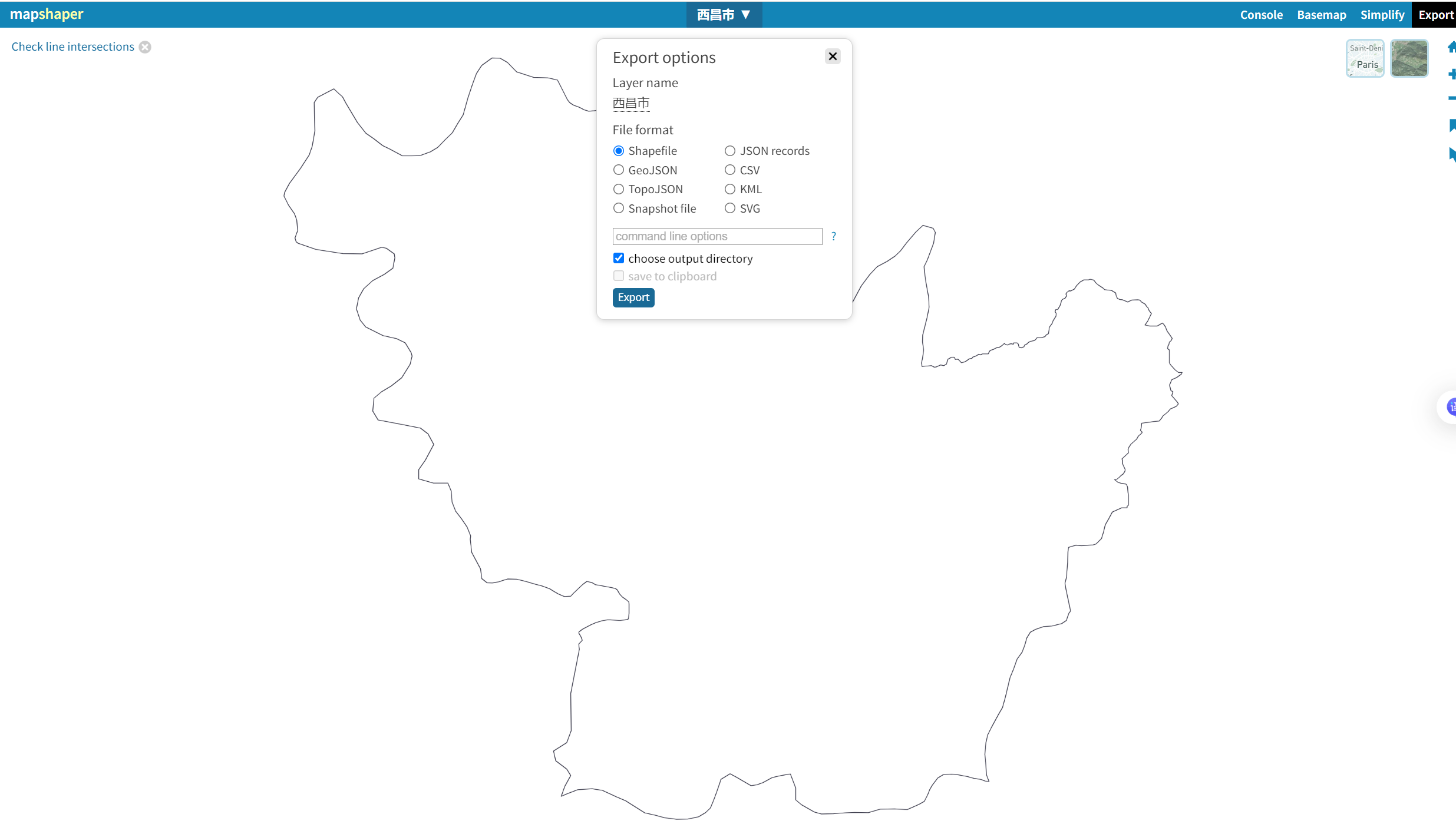Click the bookmark icon in right sidebar
Image resolution: width=1456 pixels, height=834 pixels.
point(1452,125)
